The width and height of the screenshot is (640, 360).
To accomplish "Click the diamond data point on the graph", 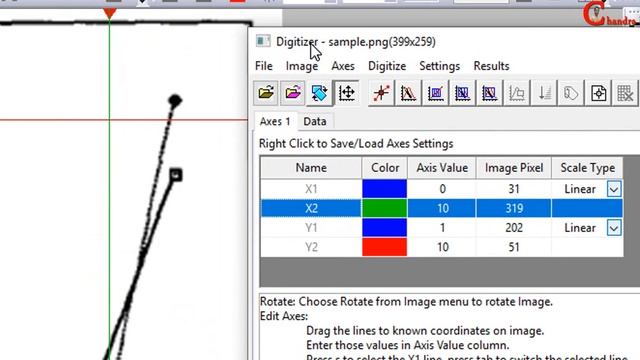I will click(175, 100).
